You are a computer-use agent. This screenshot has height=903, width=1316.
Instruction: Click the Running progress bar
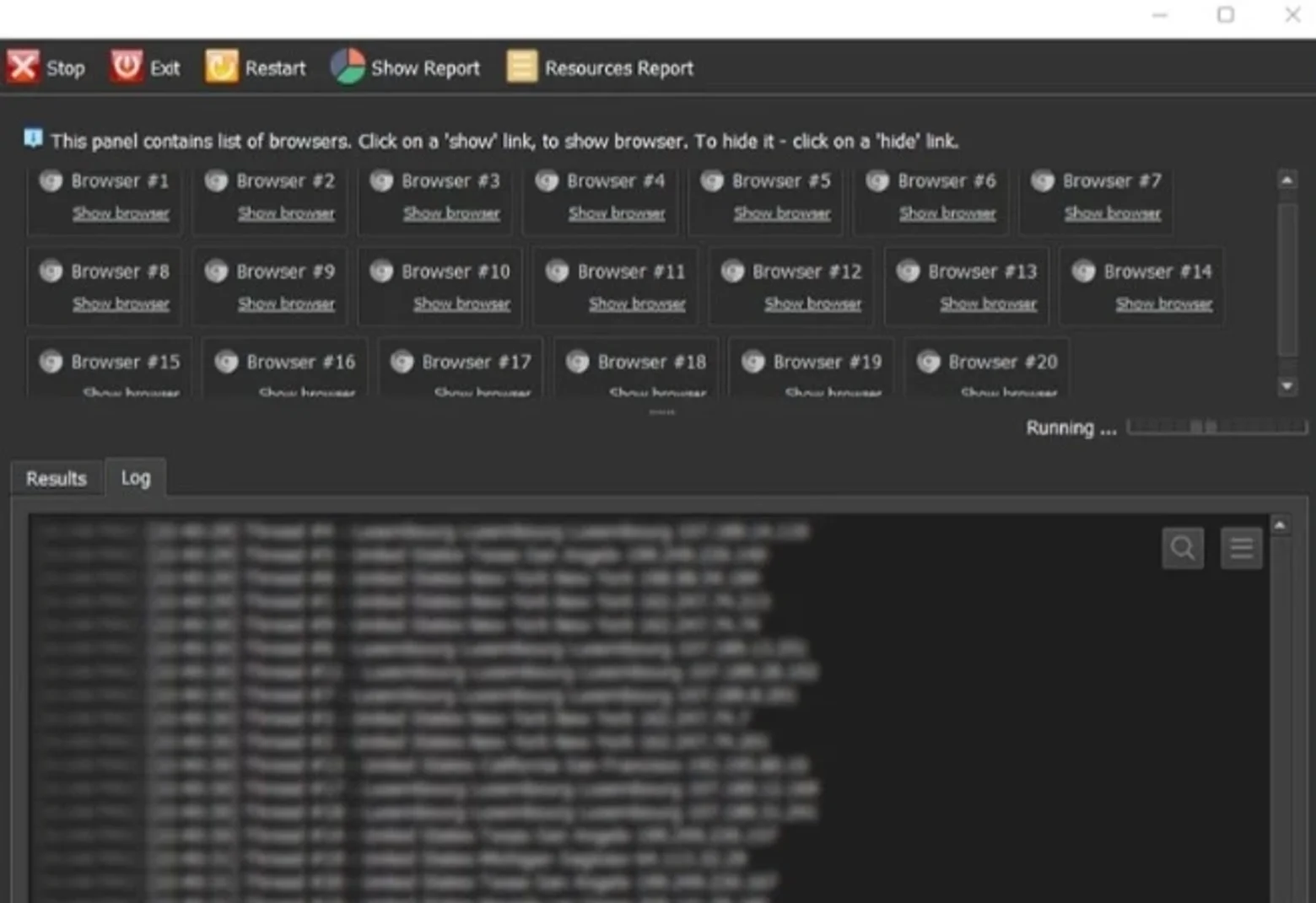point(1217,427)
